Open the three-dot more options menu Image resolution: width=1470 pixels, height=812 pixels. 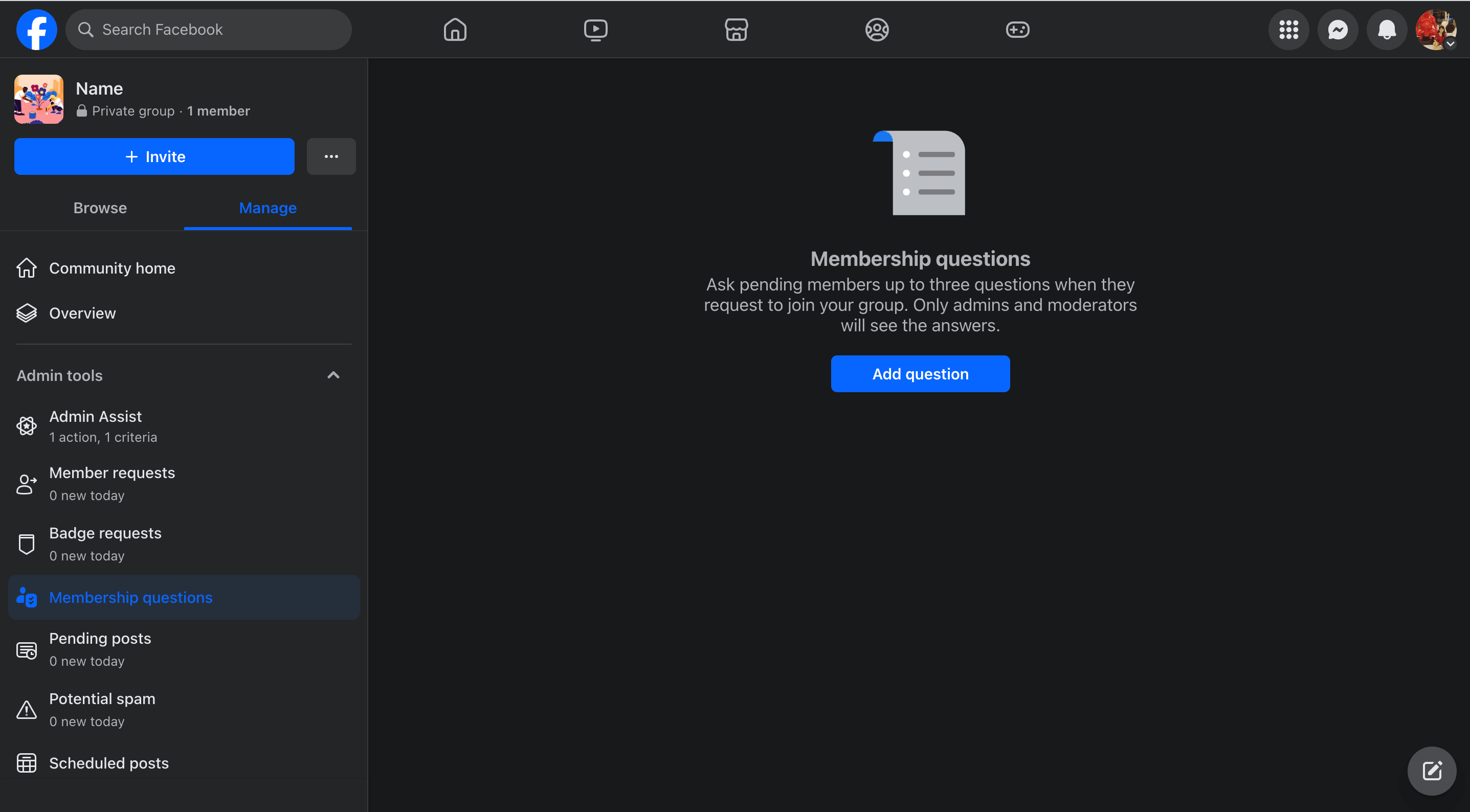[x=331, y=156]
